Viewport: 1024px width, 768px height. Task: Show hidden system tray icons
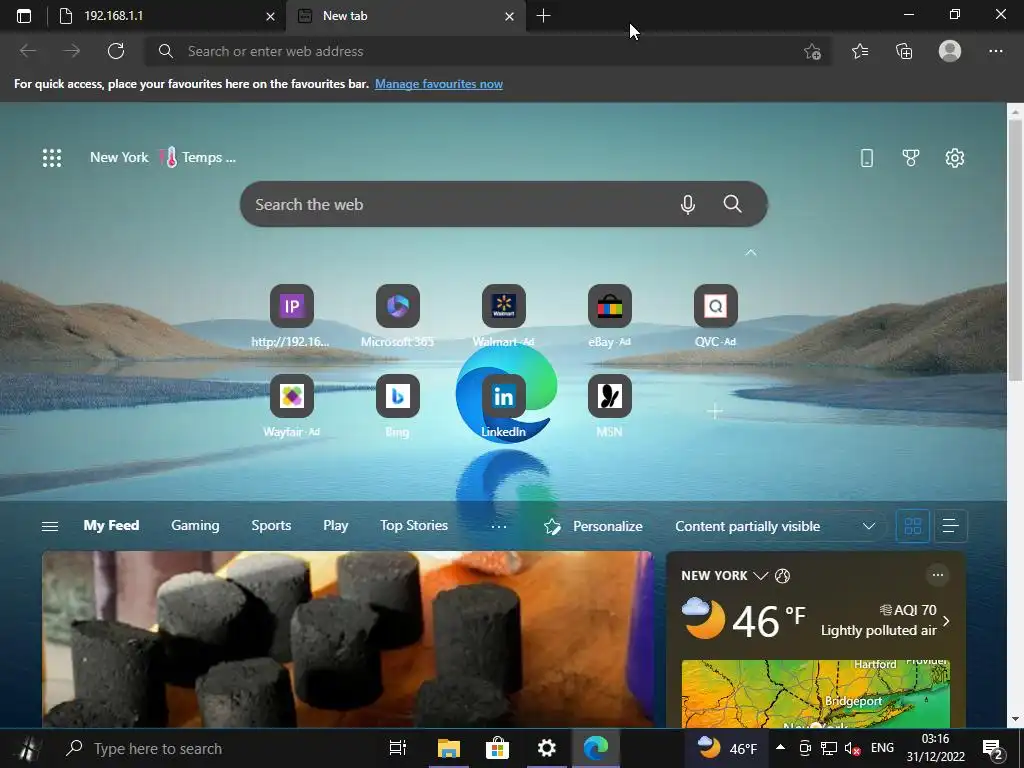pos(780,747)
